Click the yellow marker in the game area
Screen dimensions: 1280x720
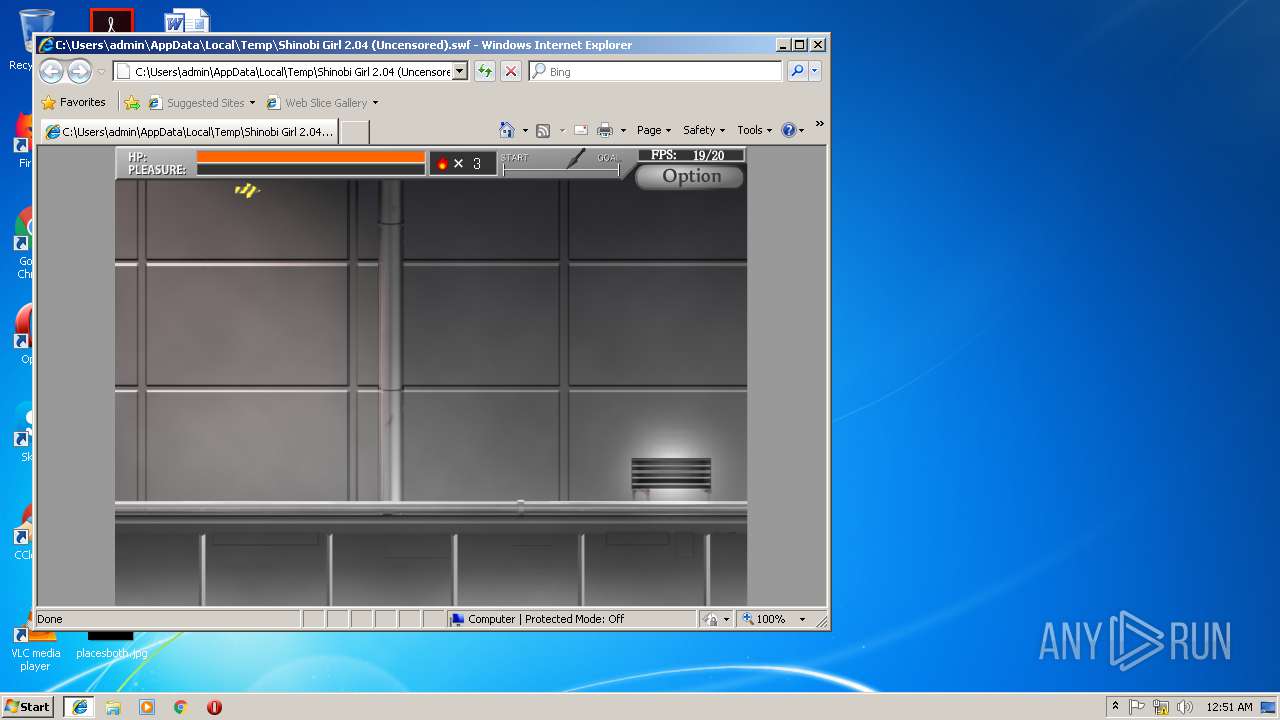click(246, 190)
